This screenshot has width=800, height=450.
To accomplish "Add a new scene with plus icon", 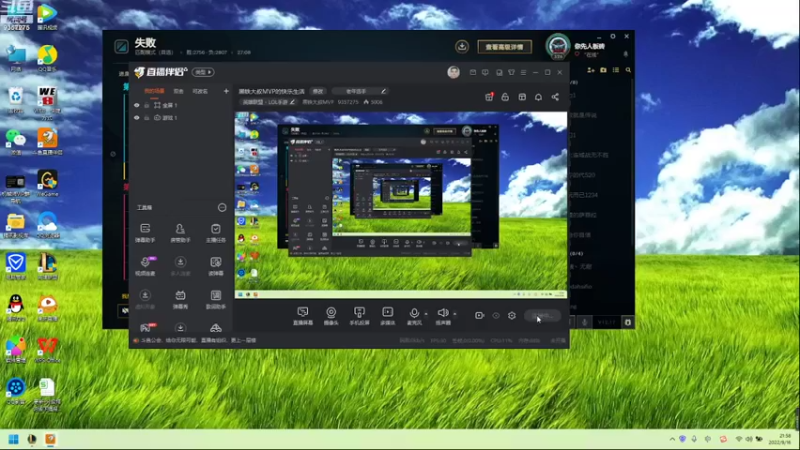I will (x=226, y=91).
